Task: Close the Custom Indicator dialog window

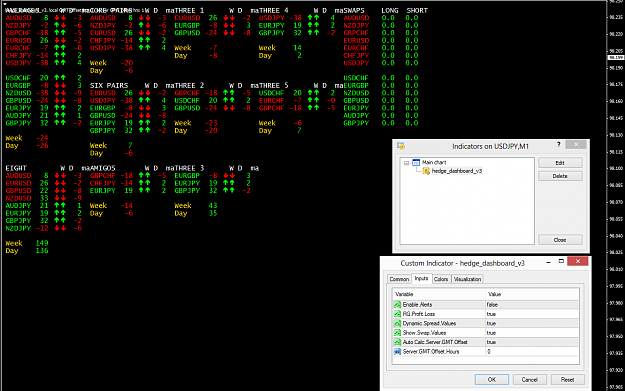Action: (x=578, y=261)
